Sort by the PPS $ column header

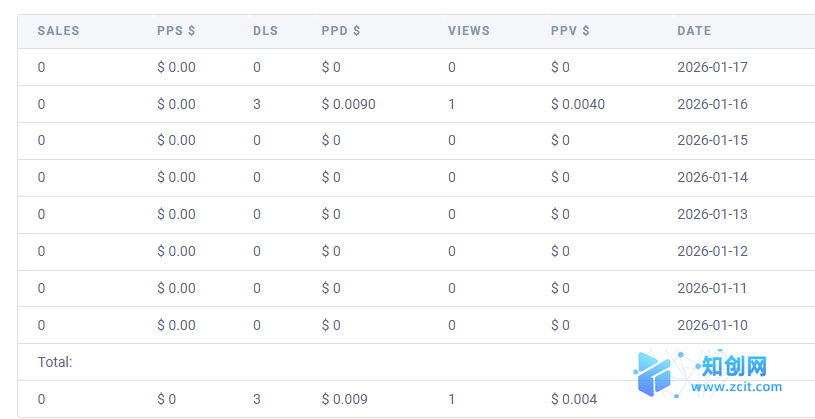[x=176, y=31]
